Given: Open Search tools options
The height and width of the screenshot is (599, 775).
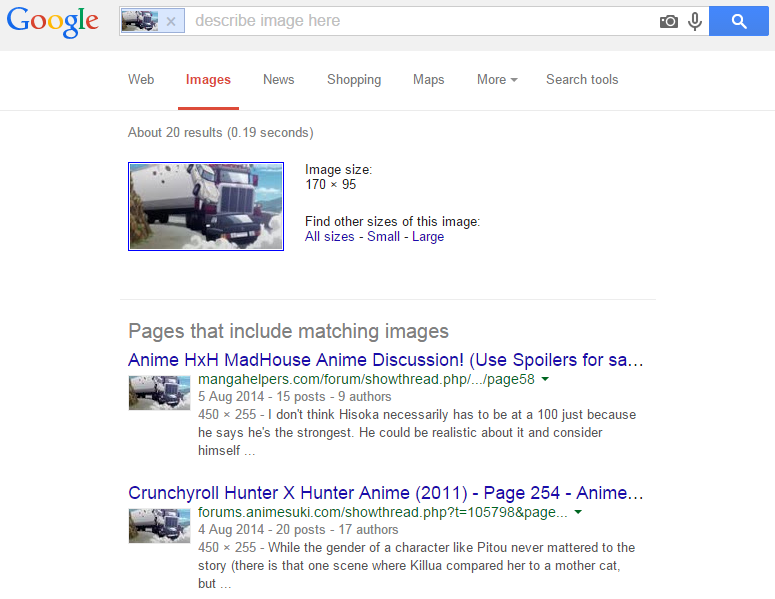Looking at the screenshot, I should [582, 80].
